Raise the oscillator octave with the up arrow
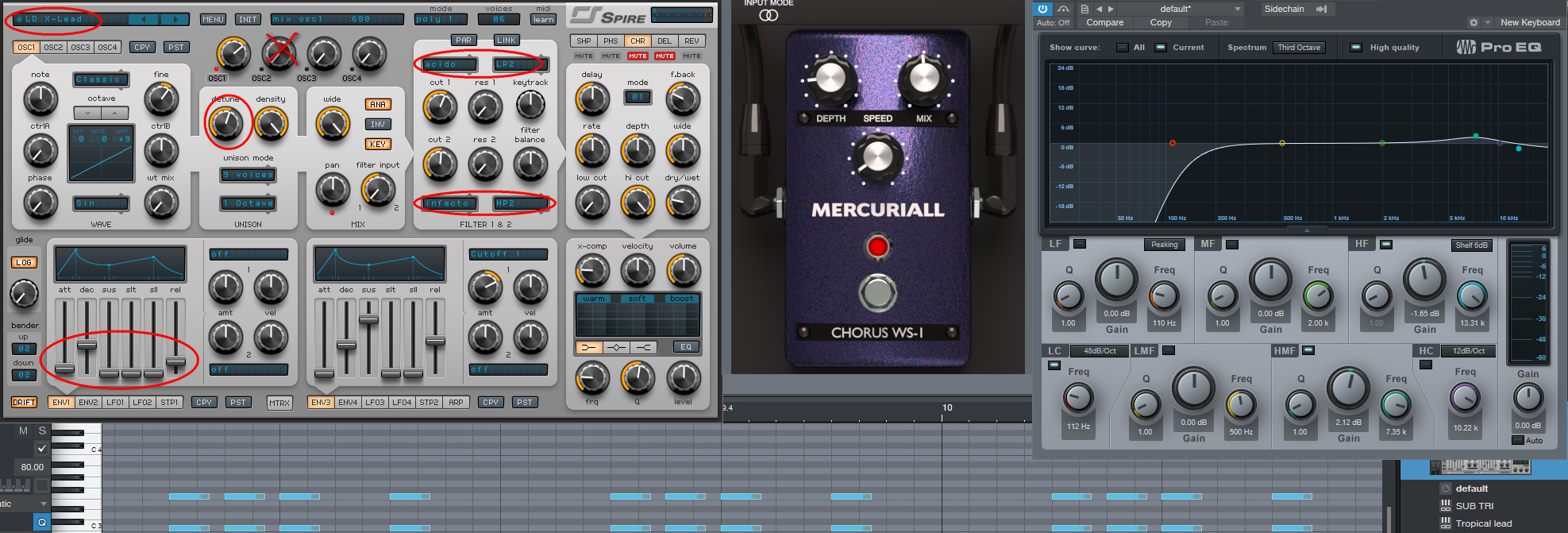The width and height of the screenshot is (1568, 533). coord(115,113)
